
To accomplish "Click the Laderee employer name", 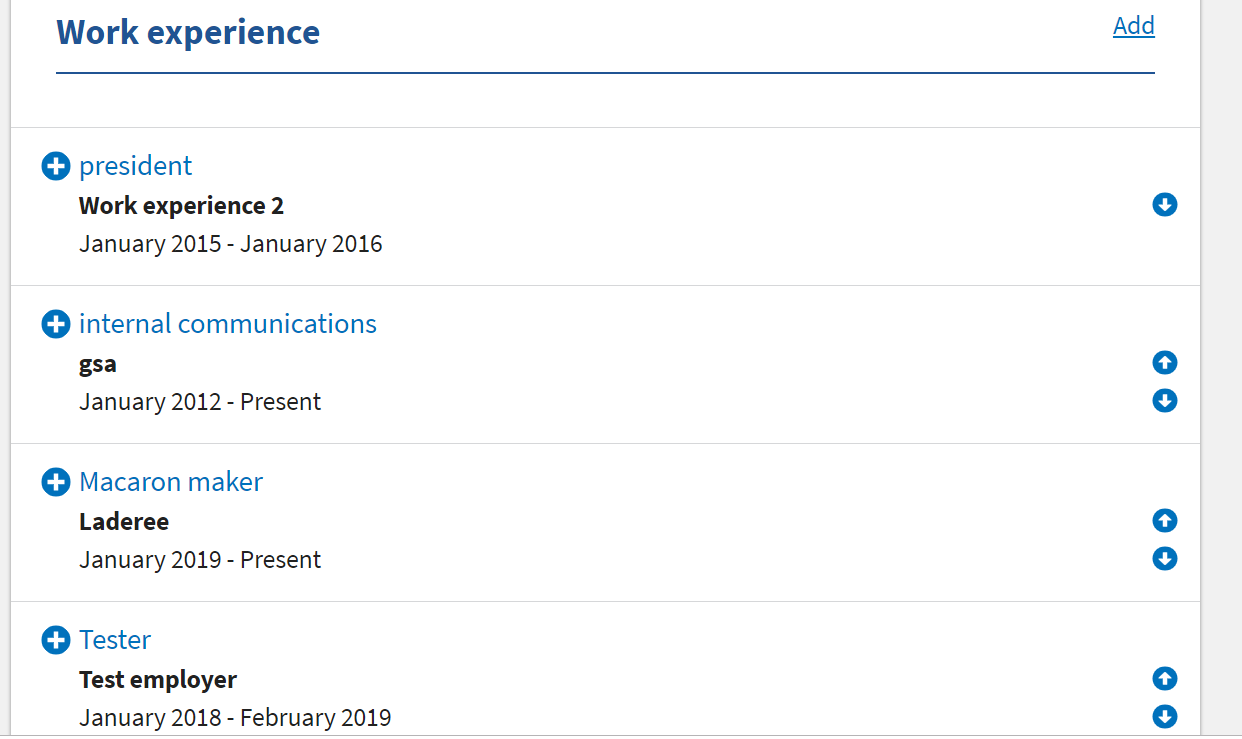I will [x=124, y=522].
